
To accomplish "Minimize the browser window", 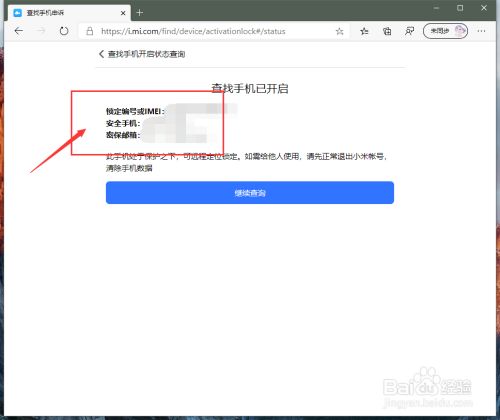I will click(x=436, y=8).
